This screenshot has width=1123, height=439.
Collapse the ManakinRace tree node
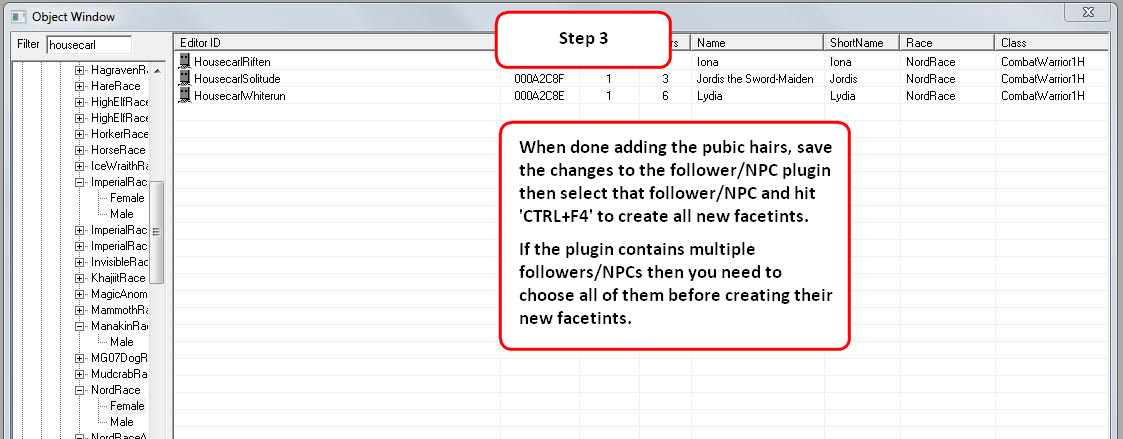[x=81, y=326]
